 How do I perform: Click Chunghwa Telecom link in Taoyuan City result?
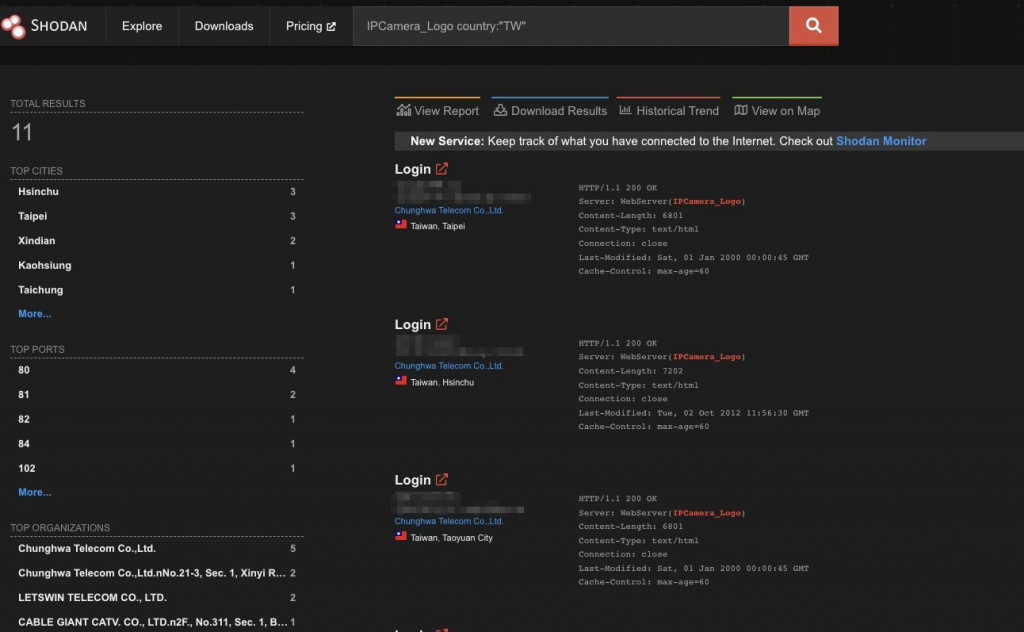coord(449,521)
